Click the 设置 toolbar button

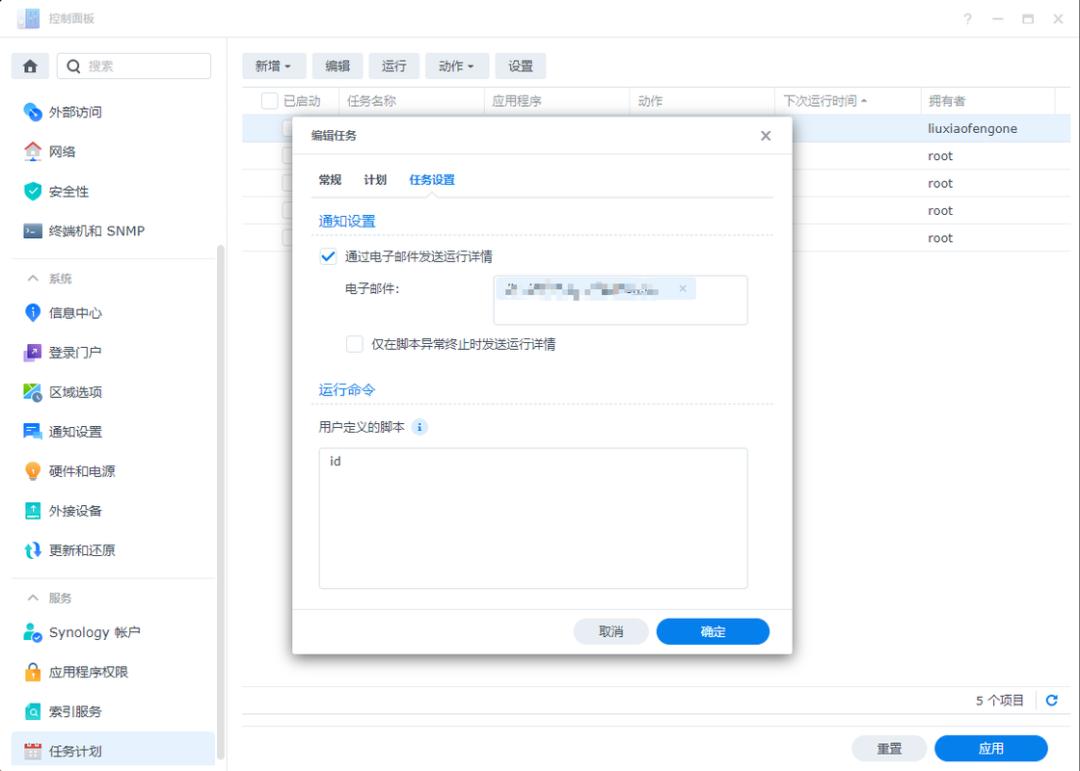[x=521, y=66]
